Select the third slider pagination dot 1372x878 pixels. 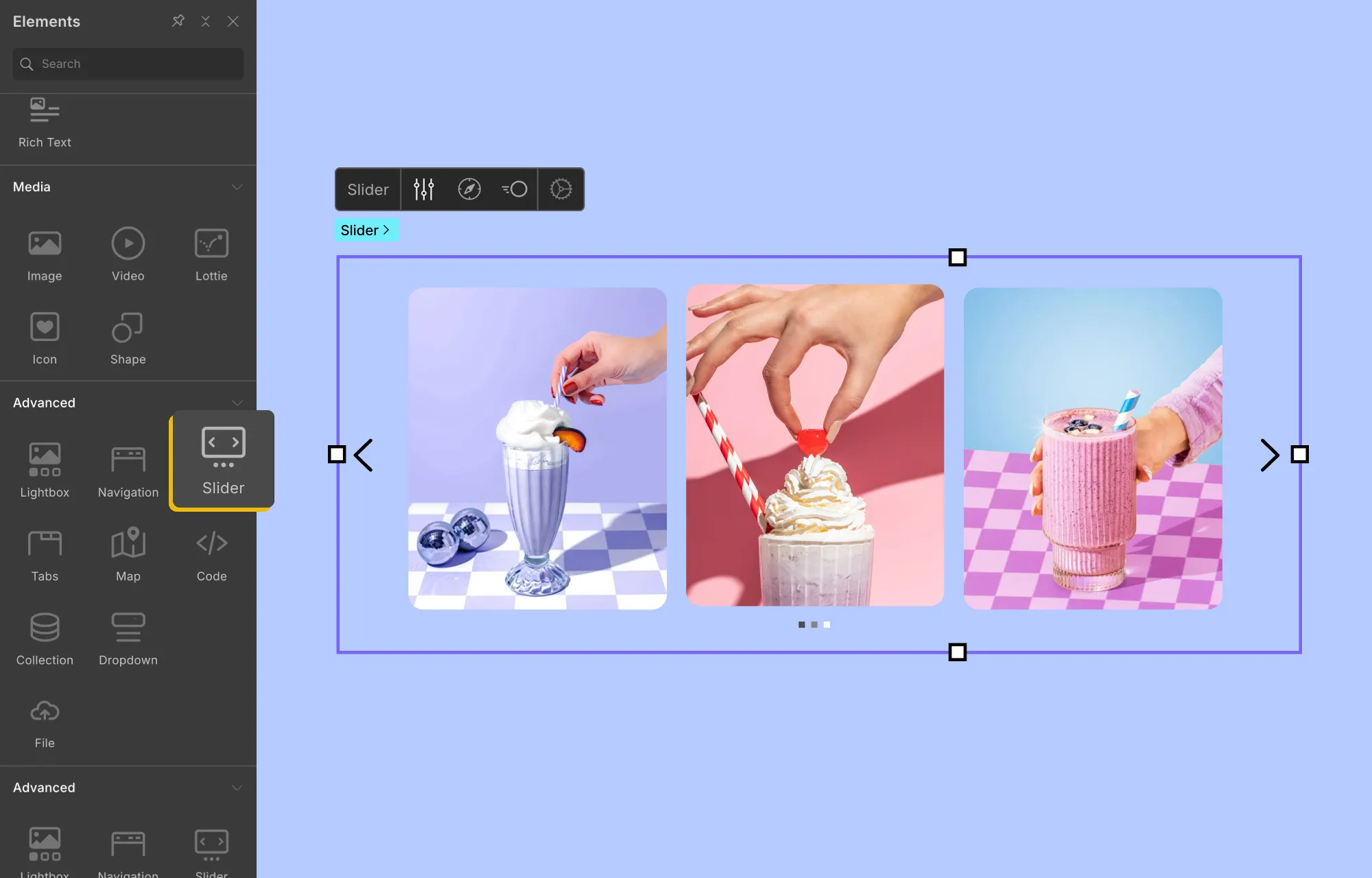coord(827,625)
